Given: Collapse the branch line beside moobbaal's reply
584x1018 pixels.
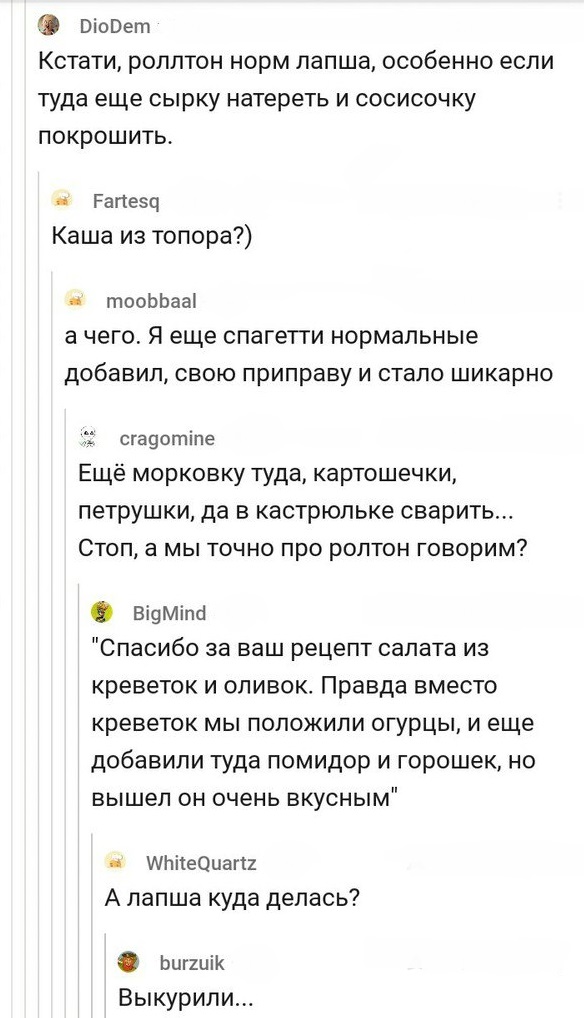Looking at the screenshot, I should pos(52,643).
